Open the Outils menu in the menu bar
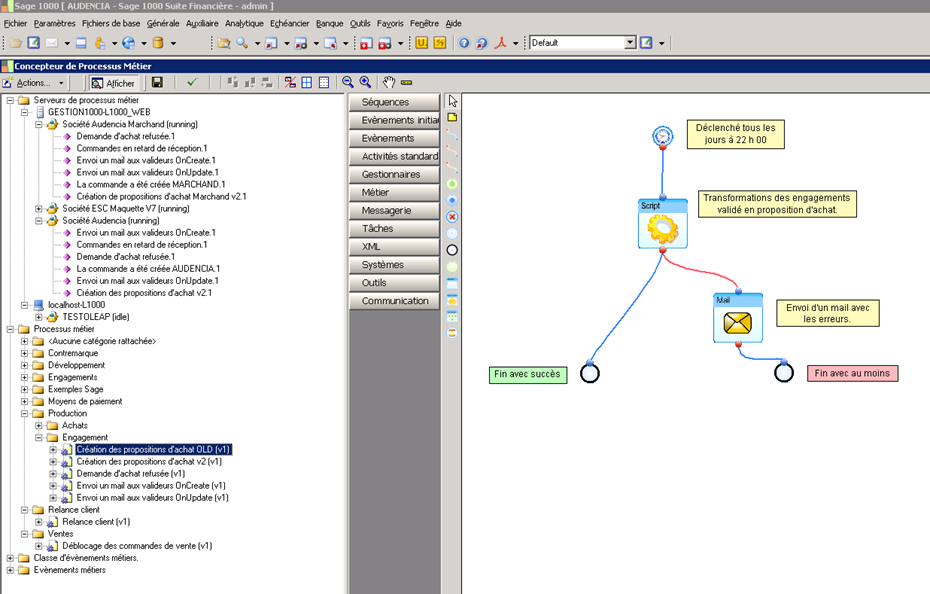Viewport: 930px width, 594px height. (360, 24)
